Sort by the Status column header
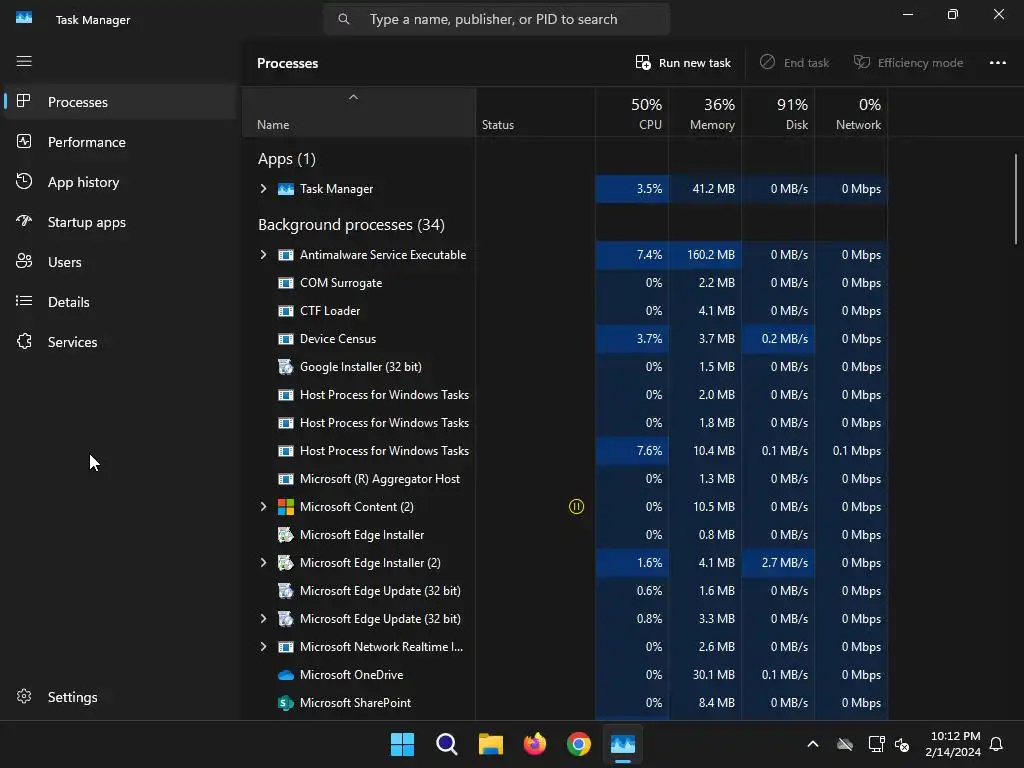1024x768 pixels. tap(536, 113)
